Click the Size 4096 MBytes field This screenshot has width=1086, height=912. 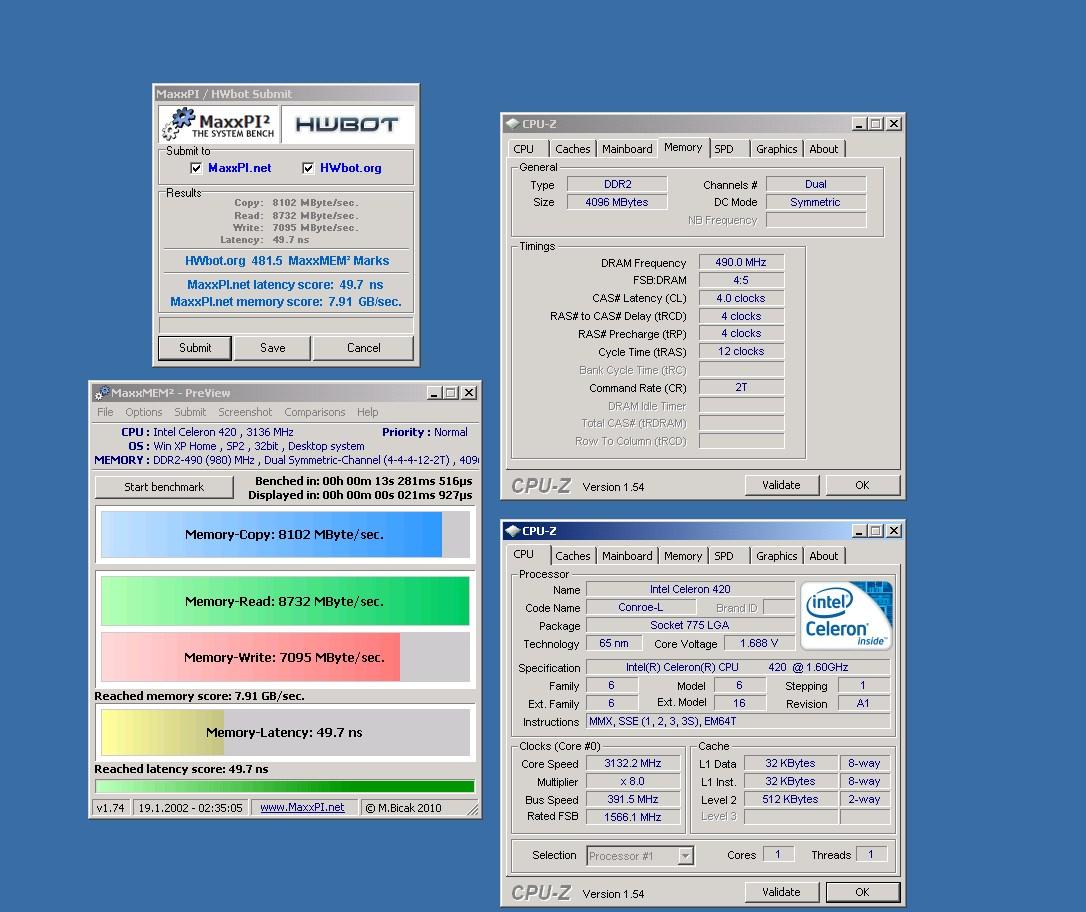pyautogui.click(x=617, y=202)
